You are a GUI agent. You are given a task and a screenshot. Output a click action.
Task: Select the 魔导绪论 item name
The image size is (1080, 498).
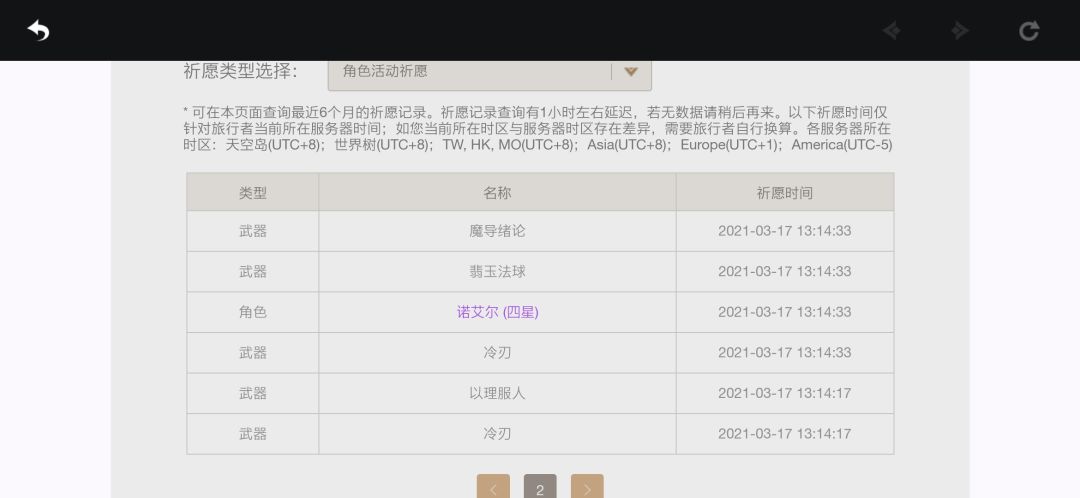coord(497,231)
